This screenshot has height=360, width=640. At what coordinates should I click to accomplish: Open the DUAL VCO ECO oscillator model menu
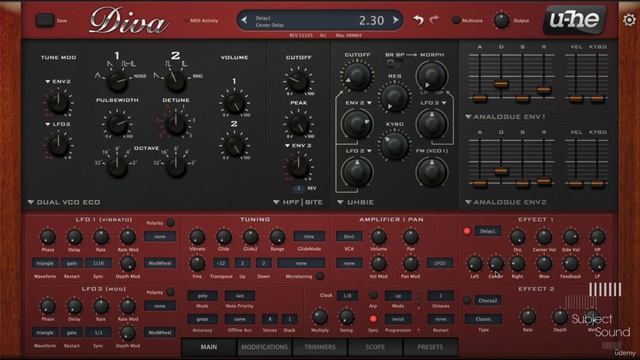[x=64, y=202]
